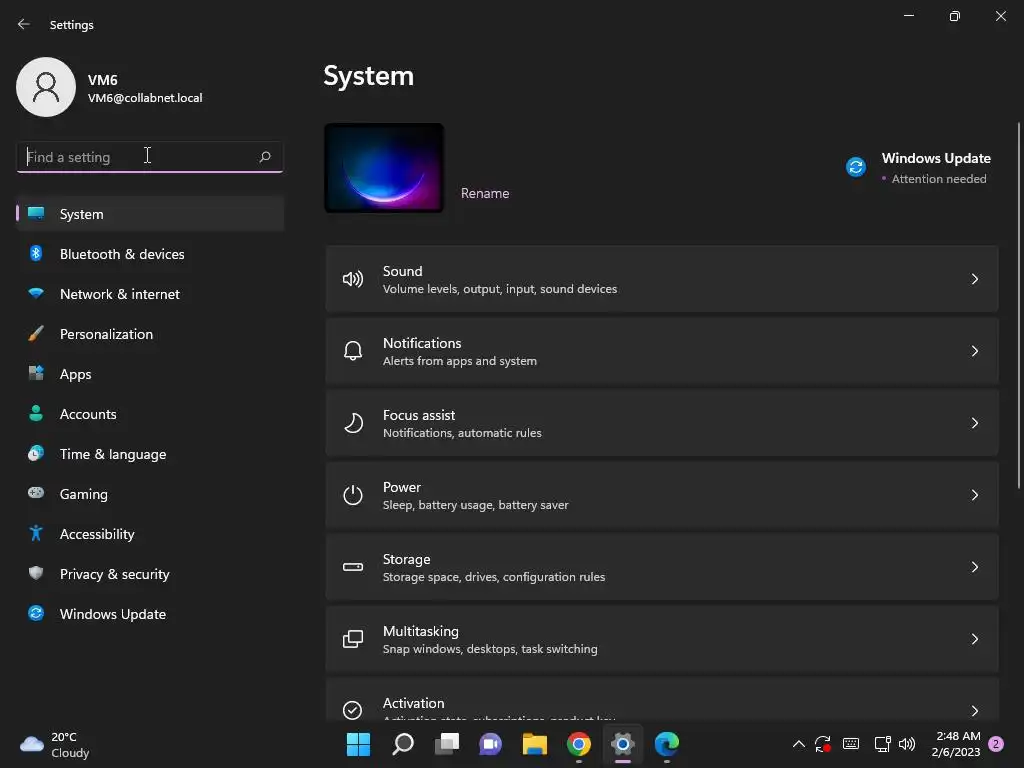The width and height of the screenshot is (1024, 768).
Task: Open Accounts settings
Action: coord(150,414)
